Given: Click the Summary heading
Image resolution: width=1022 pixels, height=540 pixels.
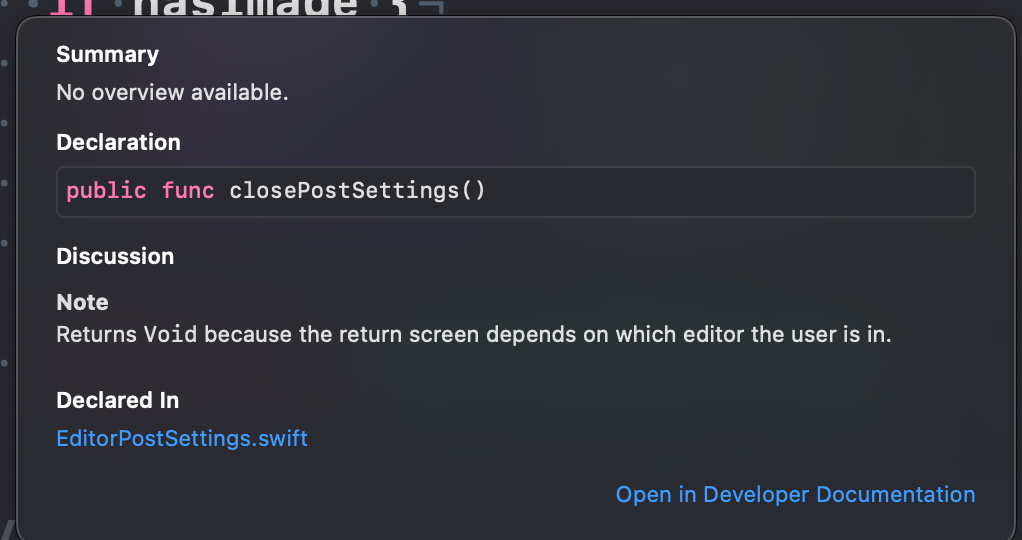Looking at the screenshot, I should [107, 54].
